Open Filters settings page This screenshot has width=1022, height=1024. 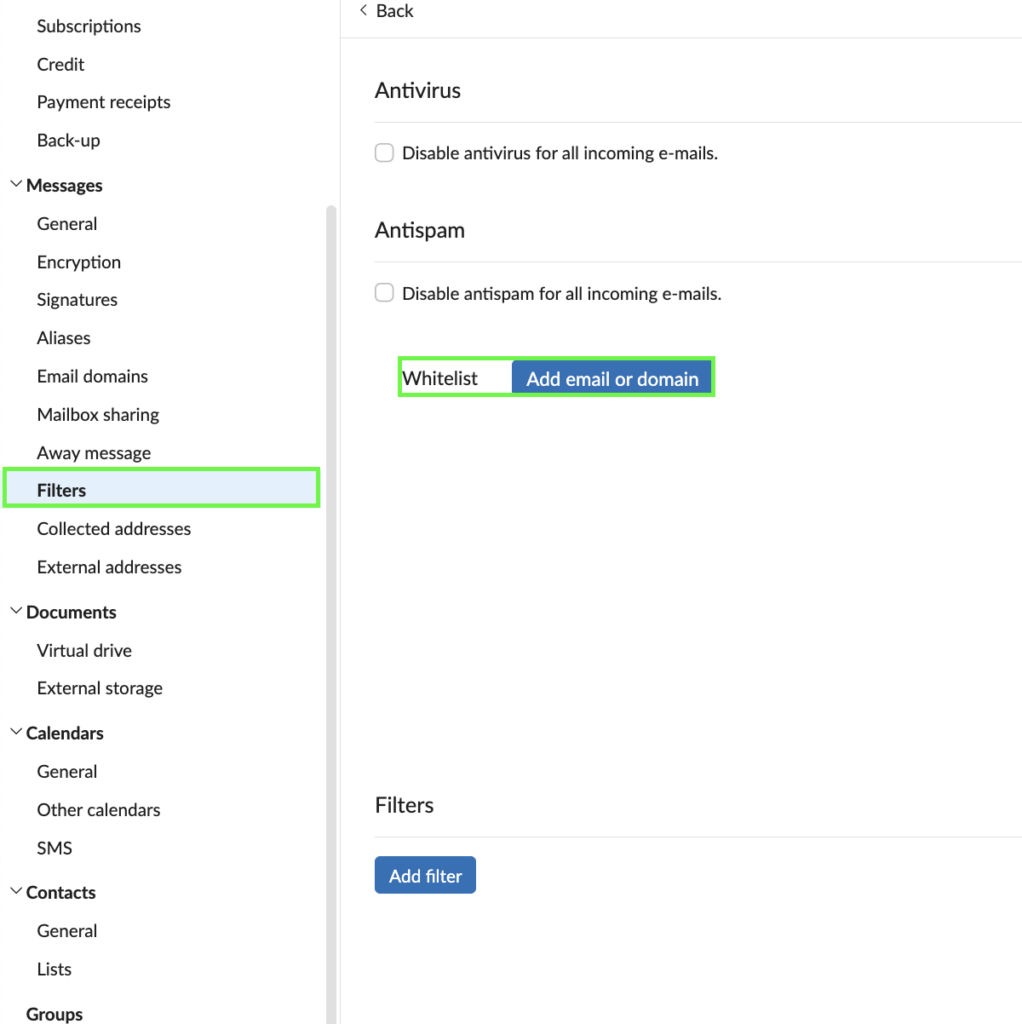(x=62, y=490)
